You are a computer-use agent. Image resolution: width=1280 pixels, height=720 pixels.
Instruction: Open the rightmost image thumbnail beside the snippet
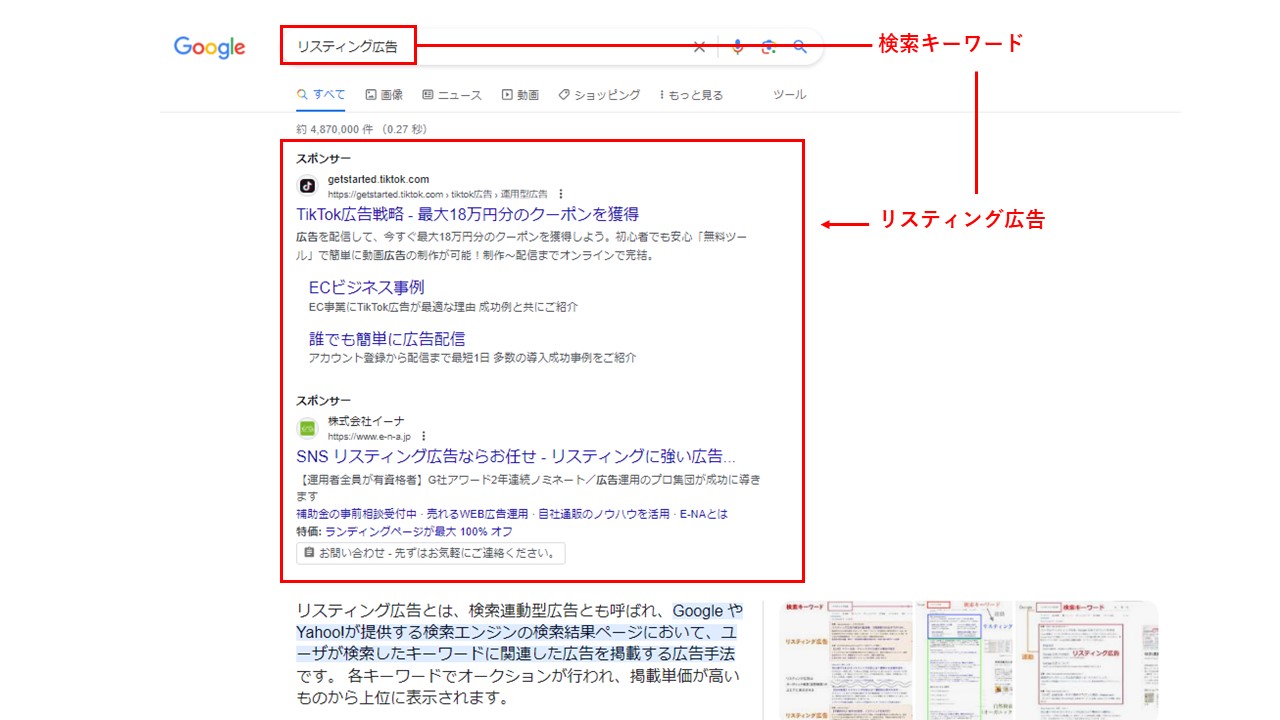click(x=1087, y=661)
